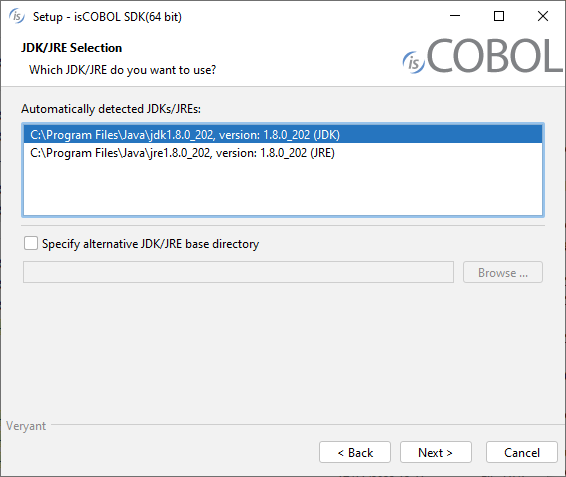Open the Browse ... folder picker
Image resolution: width=566 pixels, height=477 pixels.
pos(503,272)
